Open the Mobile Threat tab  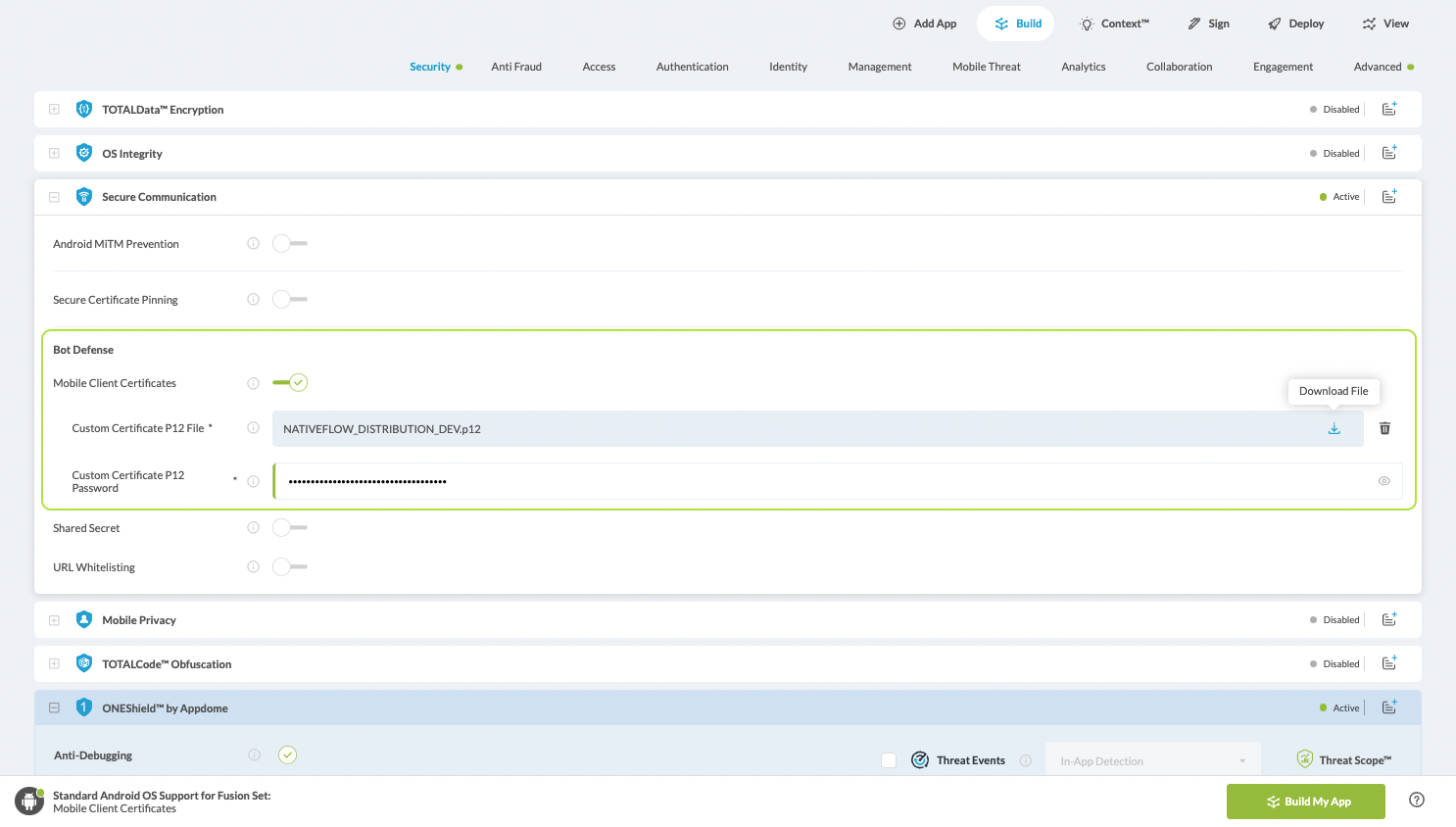click(x=986, y=66)
